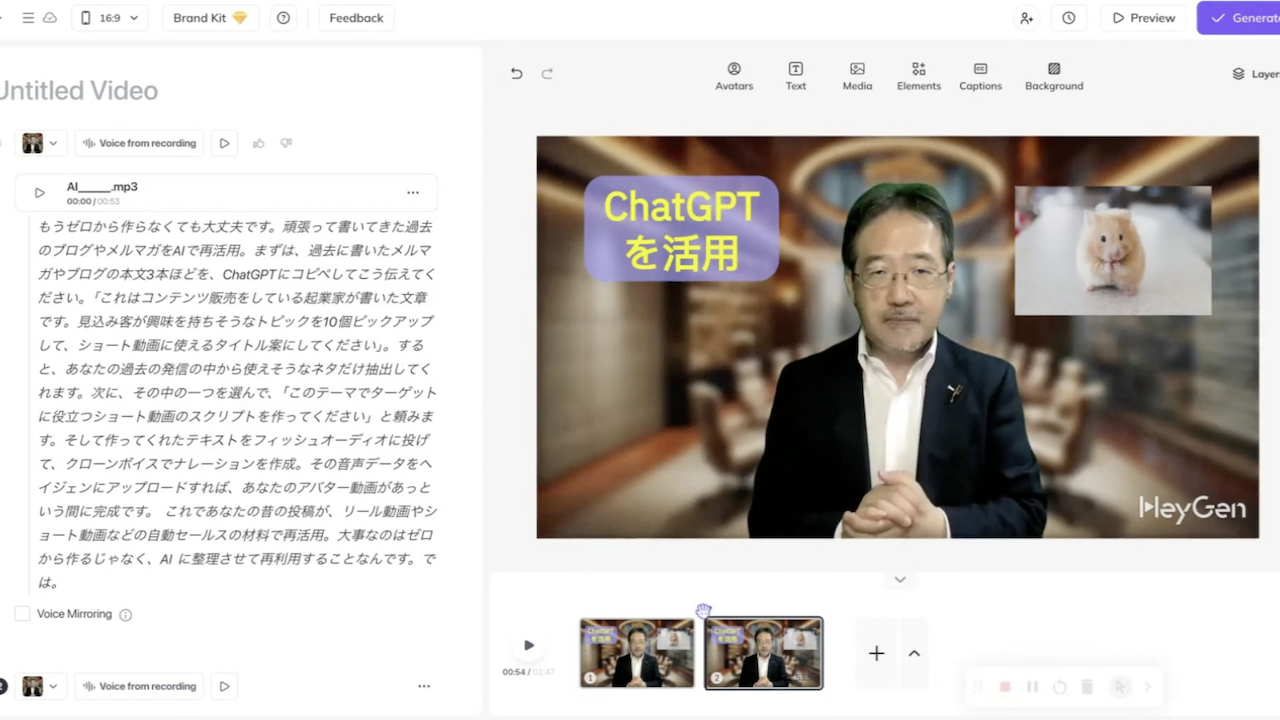
Task: Click the Preview button
Action: 1144,18
